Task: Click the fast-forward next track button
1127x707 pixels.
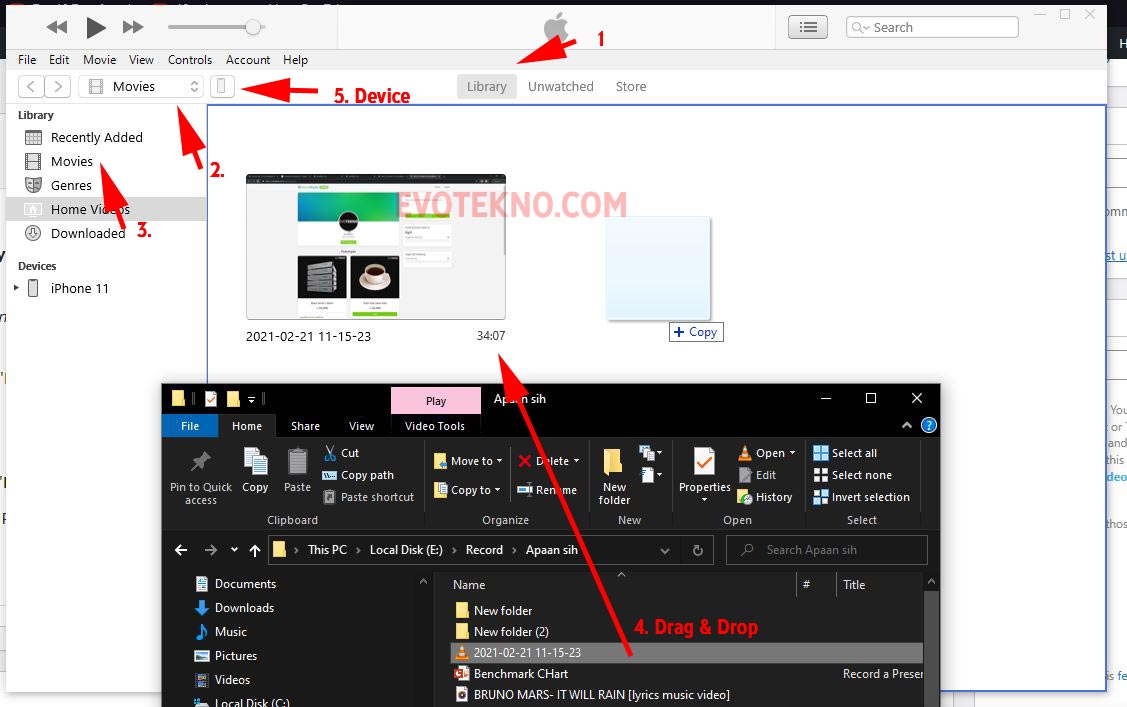Action: [x=133, y=27]
